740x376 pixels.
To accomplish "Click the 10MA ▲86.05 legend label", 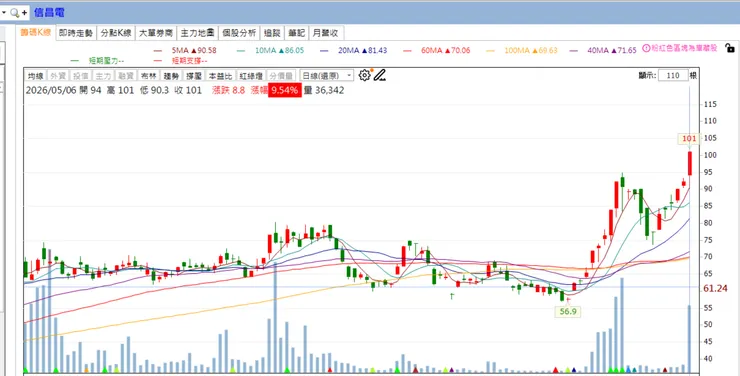I will 279,50.
